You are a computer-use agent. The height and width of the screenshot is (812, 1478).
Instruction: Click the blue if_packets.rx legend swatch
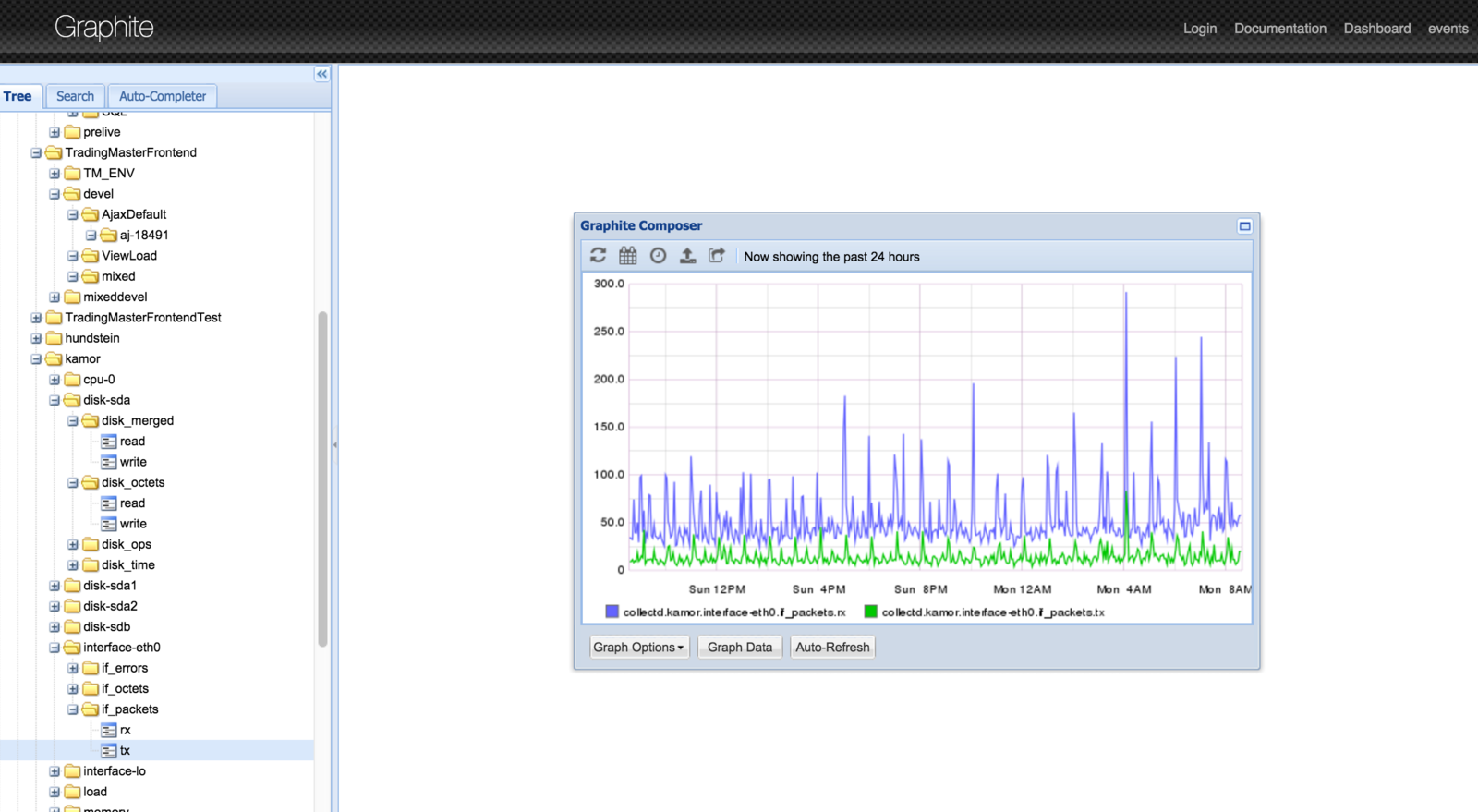(x=612, y=612)
